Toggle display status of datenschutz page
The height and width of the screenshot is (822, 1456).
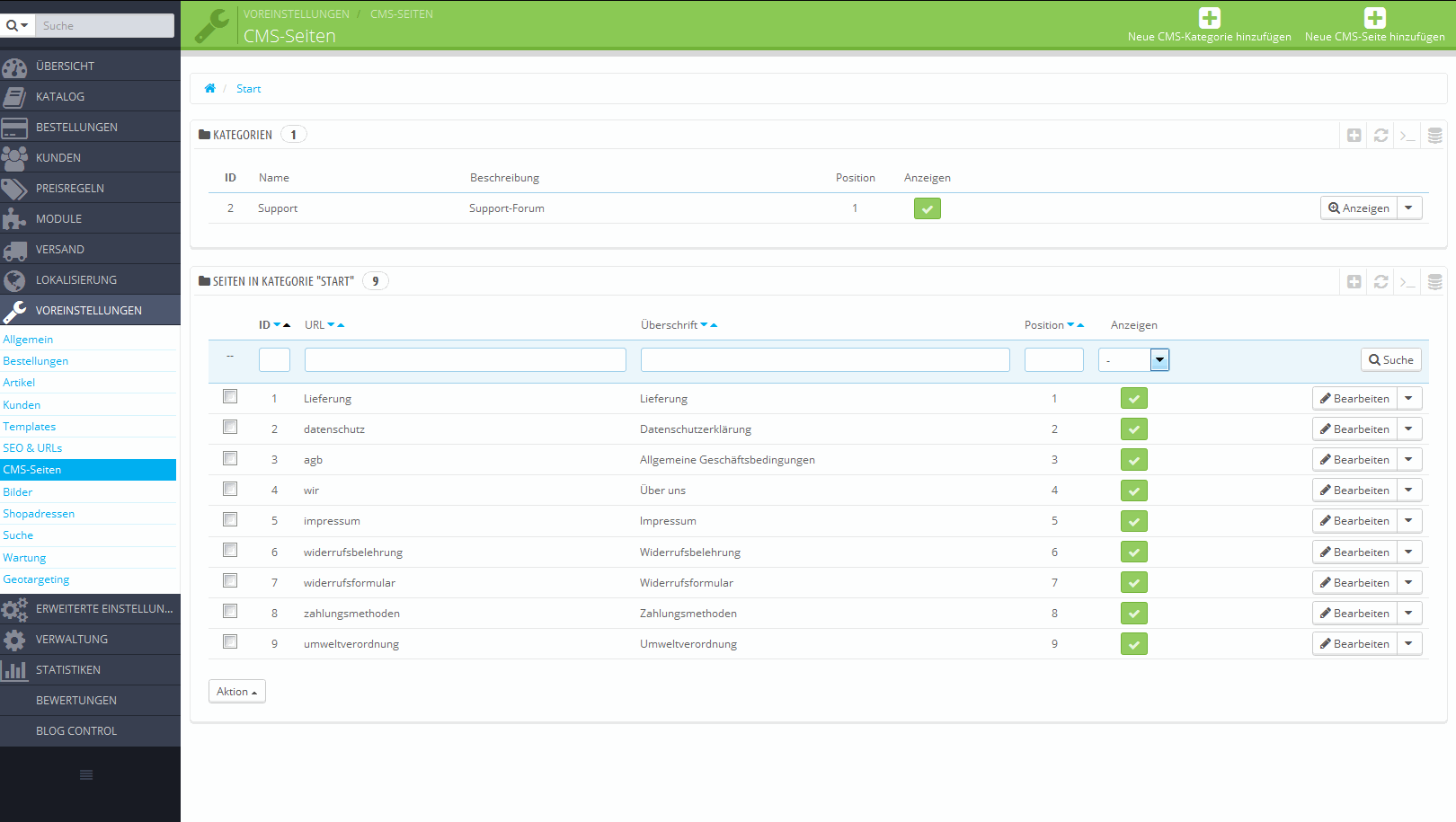click(x=1134, y=429)
